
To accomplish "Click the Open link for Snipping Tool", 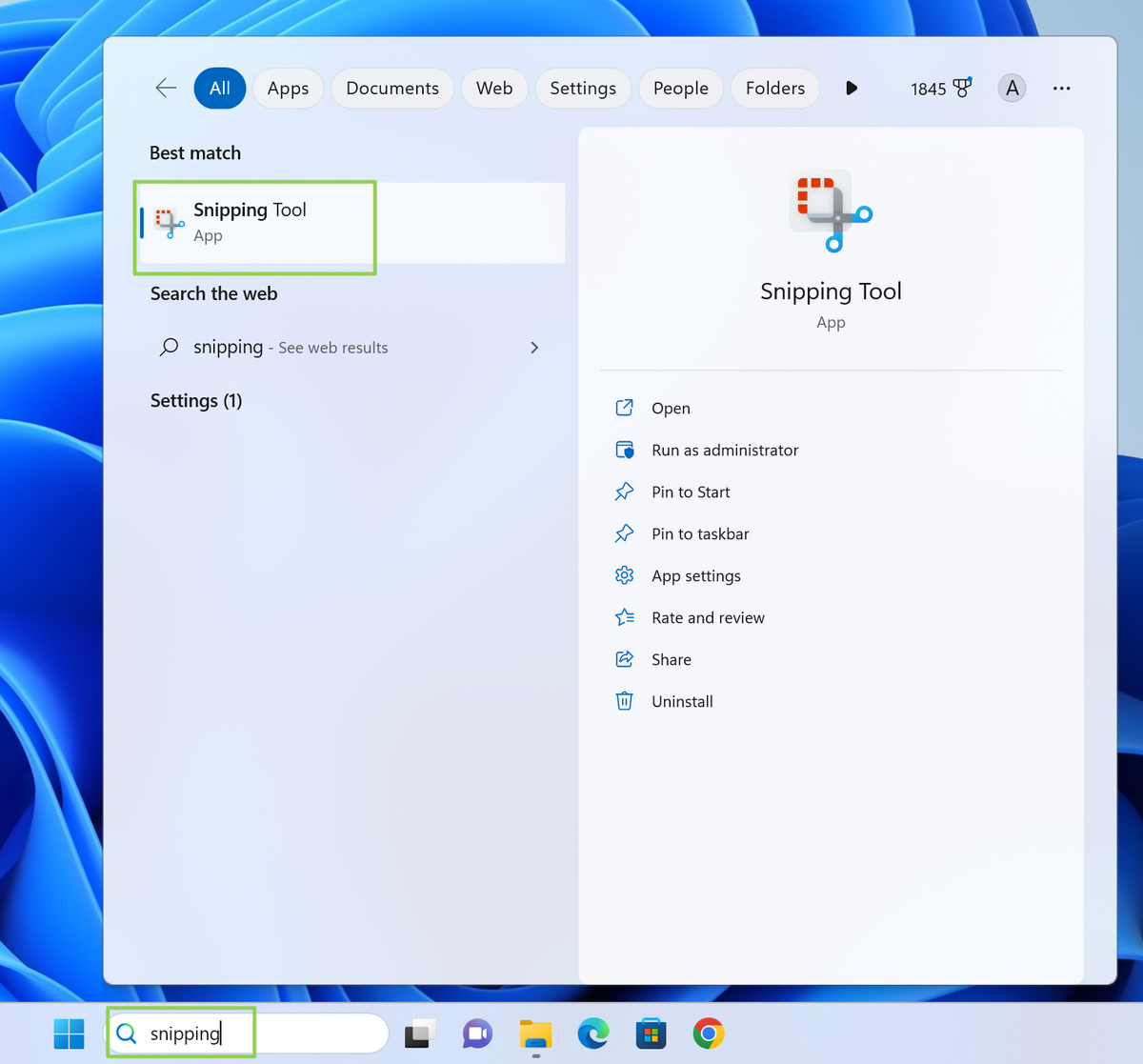I will 670,408.
